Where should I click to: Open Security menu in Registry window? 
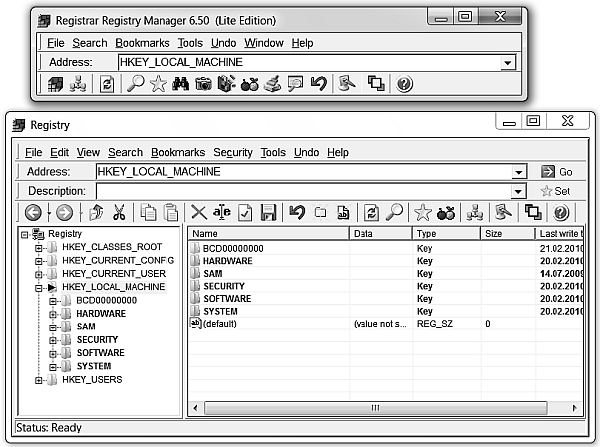[233, 152]
